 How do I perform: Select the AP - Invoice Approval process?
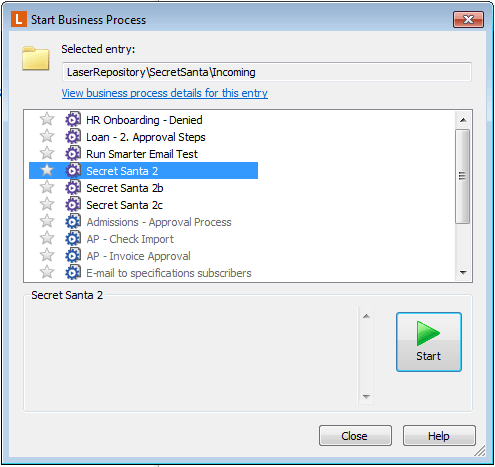pyautogui.click(x=138, y=256)
